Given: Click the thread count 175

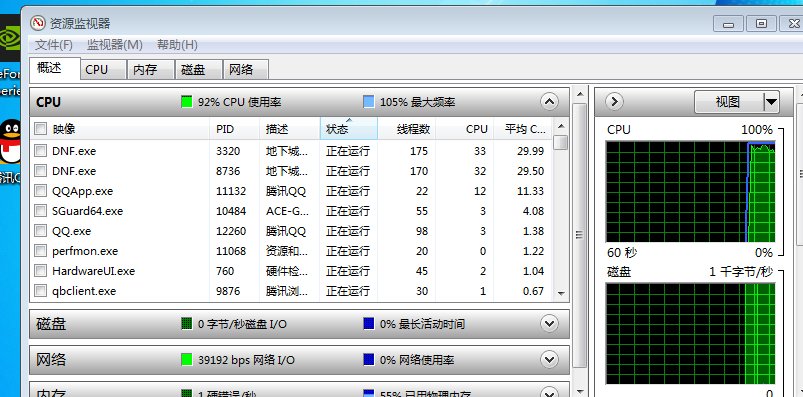Looking at the screenshot, I should 419,151.
